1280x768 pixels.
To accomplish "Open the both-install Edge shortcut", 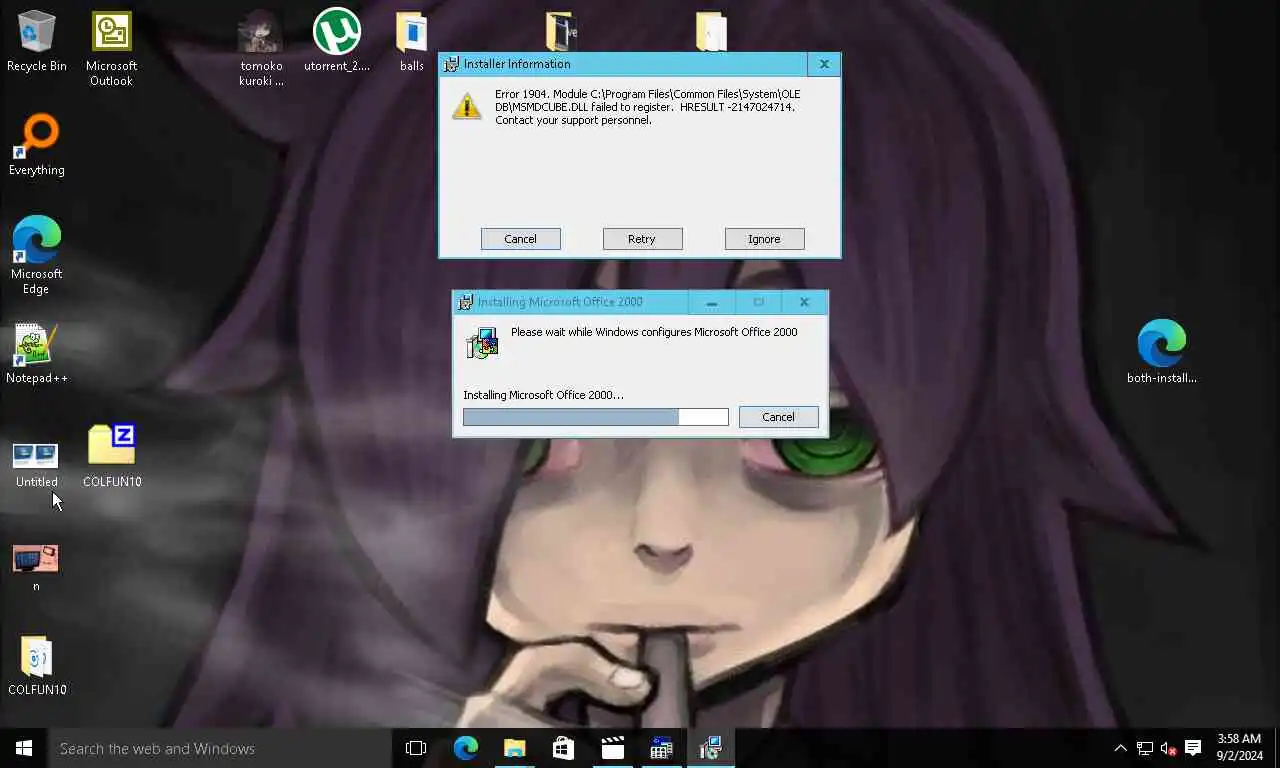I will coord(1161,352).
